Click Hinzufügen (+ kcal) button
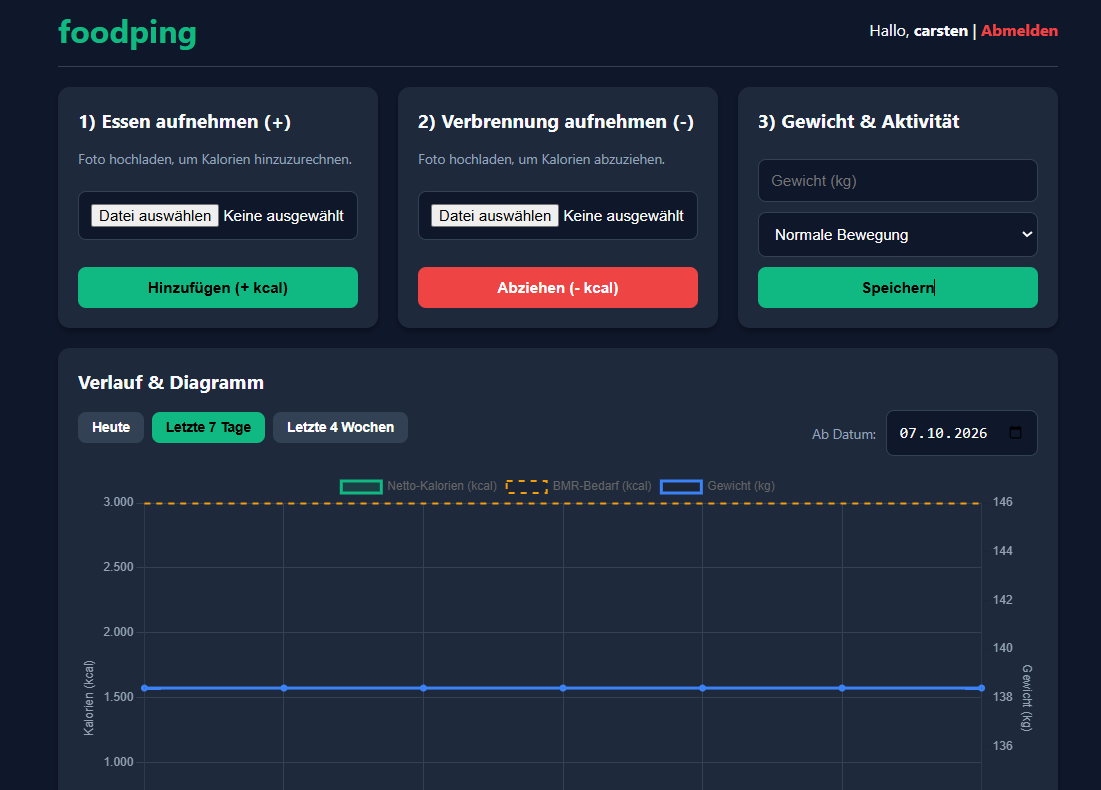The height and width of the screenshot is (790, 1101). click(218, 287)
